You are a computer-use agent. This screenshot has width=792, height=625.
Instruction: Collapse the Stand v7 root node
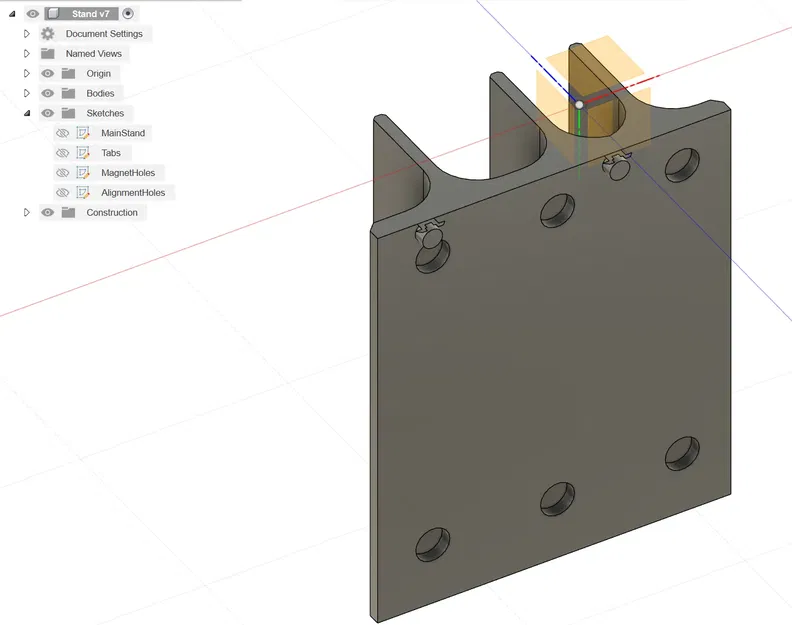coord(12,14)
